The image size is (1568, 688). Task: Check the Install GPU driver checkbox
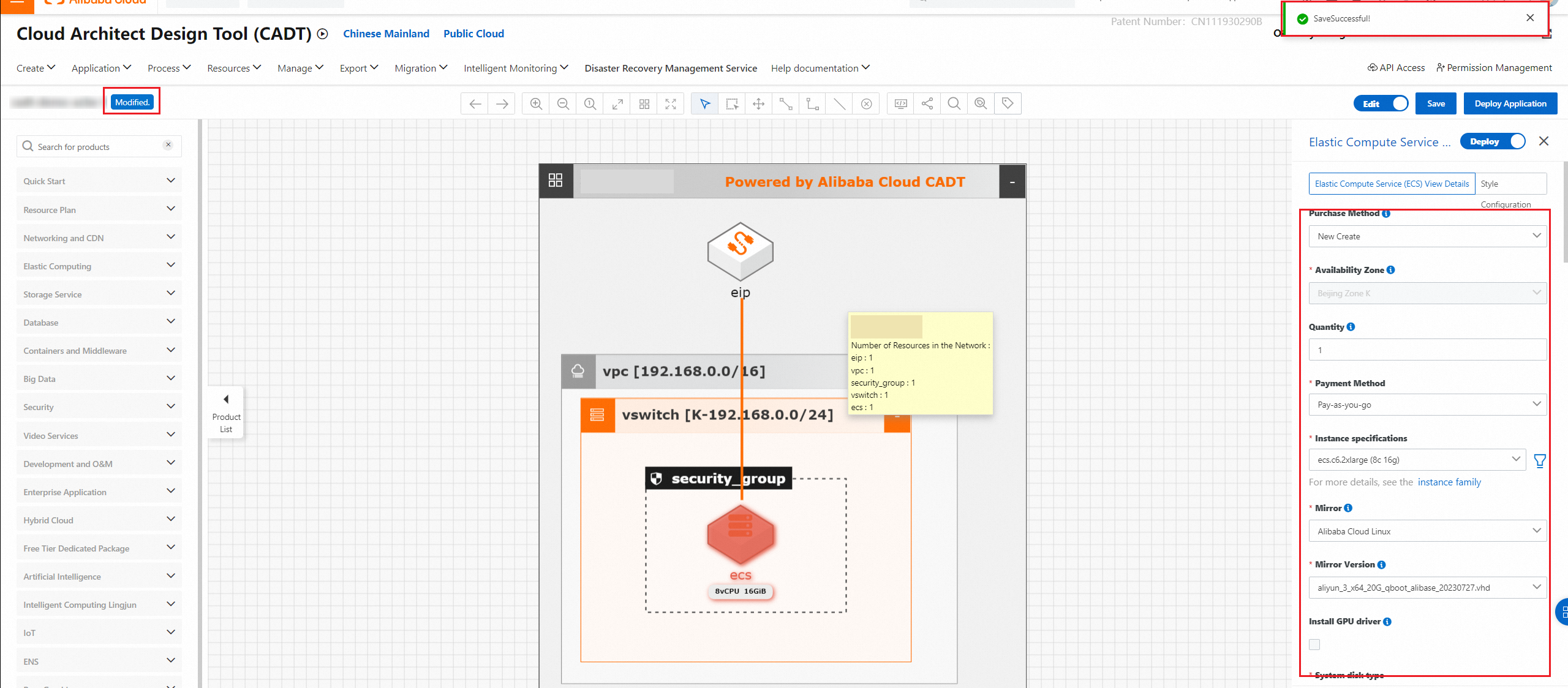(1314, 645)
